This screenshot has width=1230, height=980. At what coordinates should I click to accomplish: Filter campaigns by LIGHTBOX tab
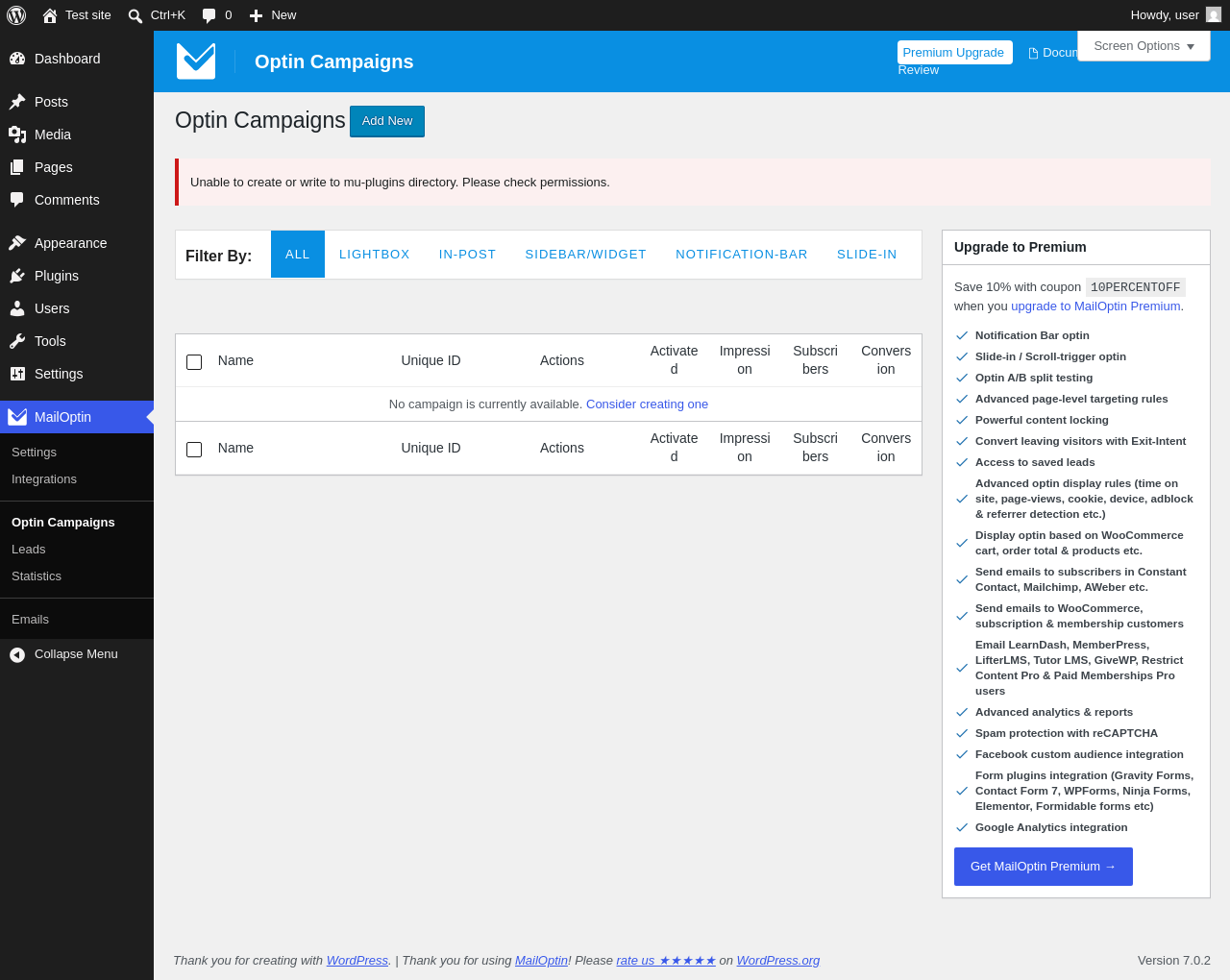(x=375, y=255)
